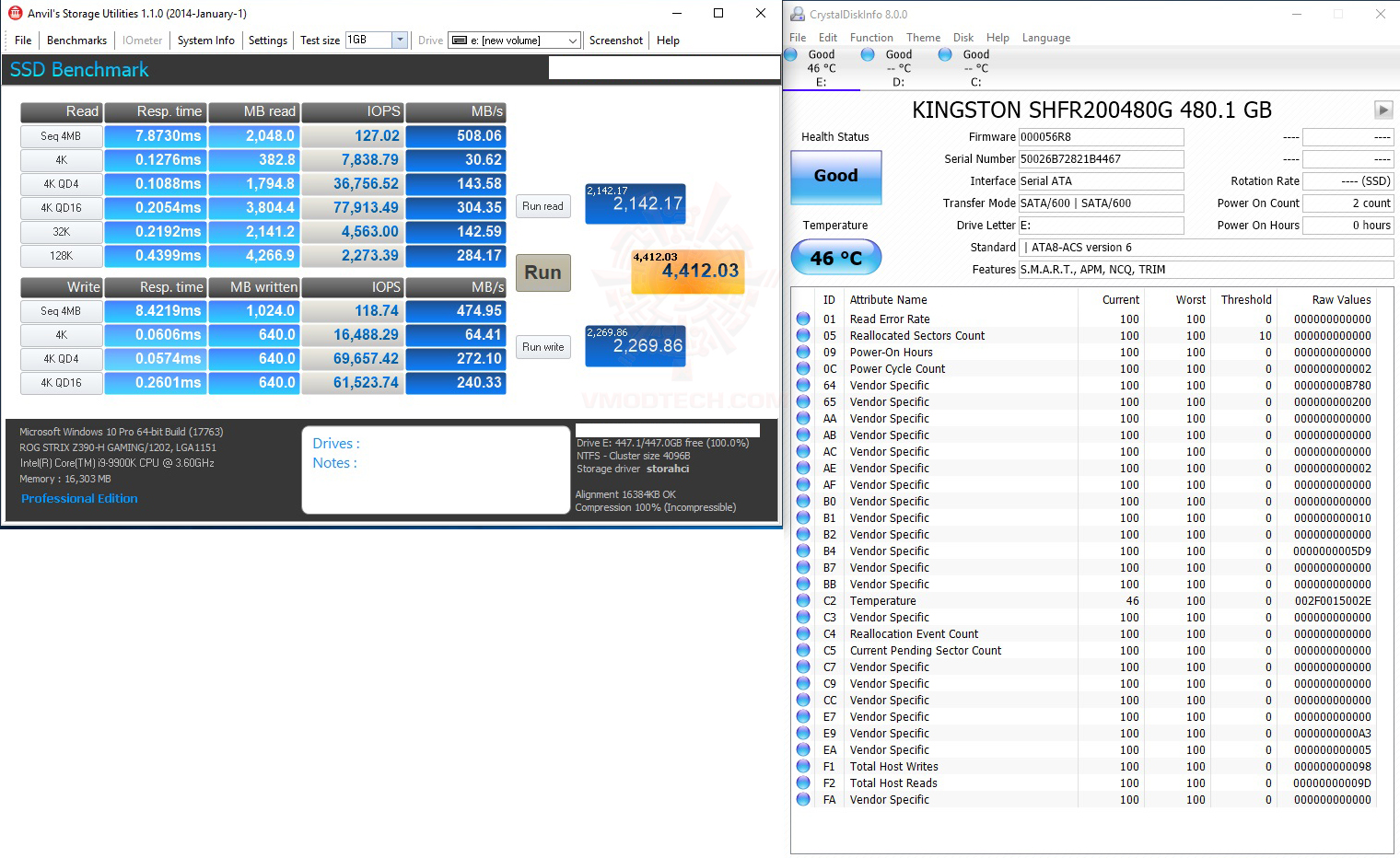Click the Power On Count field
This screenshot has height=858, width=1400.
pyautogui.click(x=1347, y=203)
